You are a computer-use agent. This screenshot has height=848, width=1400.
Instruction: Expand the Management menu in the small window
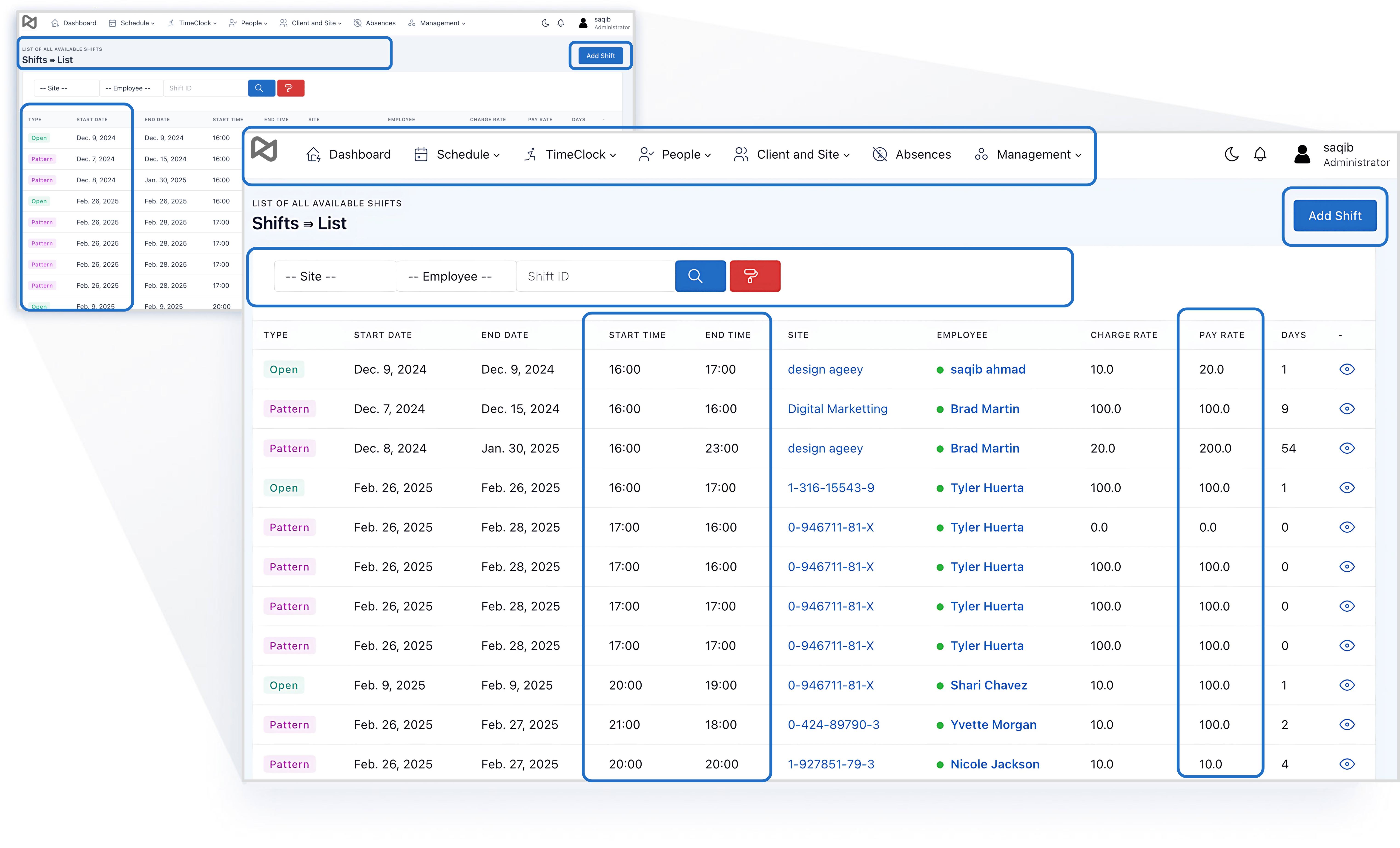click(x=436, y=23)
